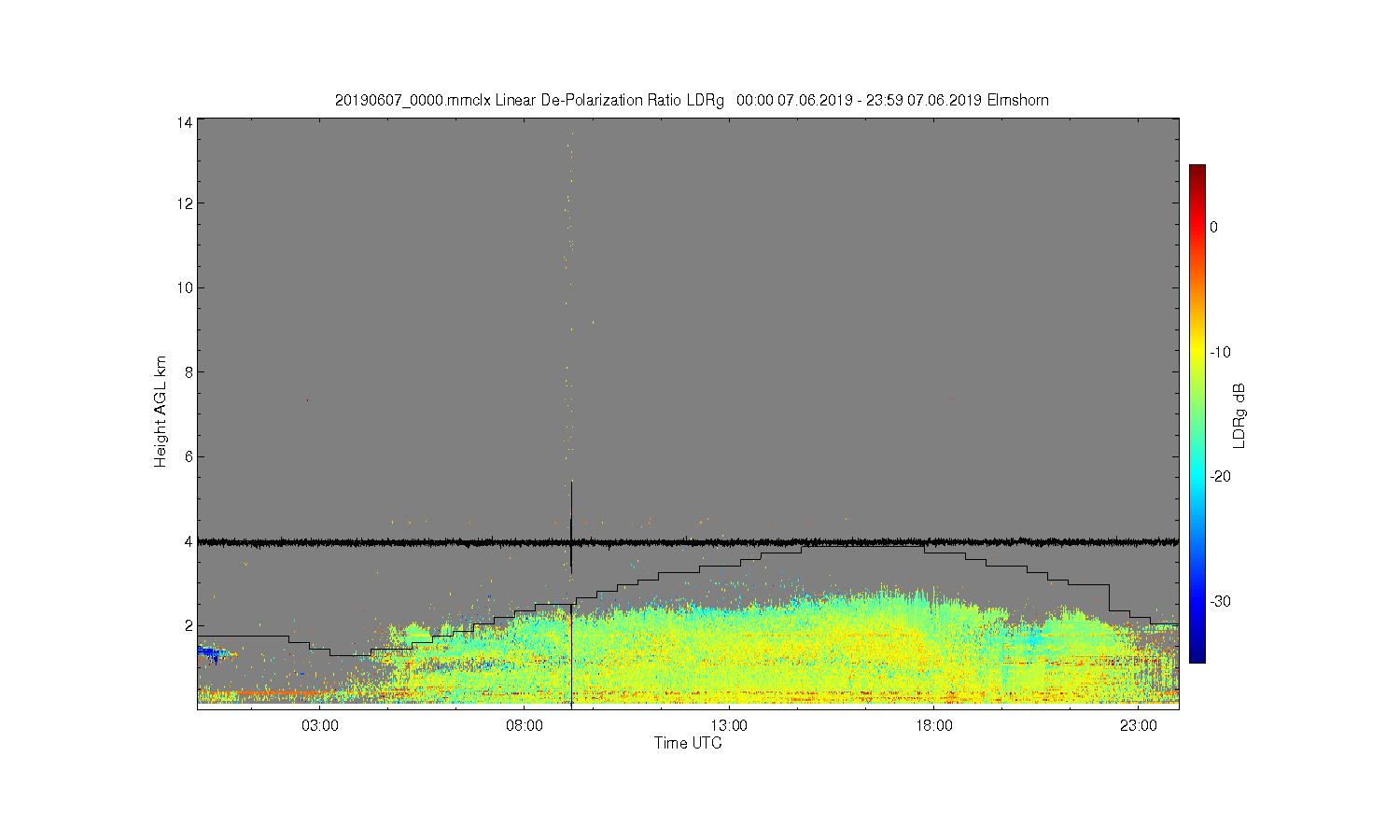Click the LDRg color scale bar
Screen dimensions: 1400x840
click(1197, 413)
